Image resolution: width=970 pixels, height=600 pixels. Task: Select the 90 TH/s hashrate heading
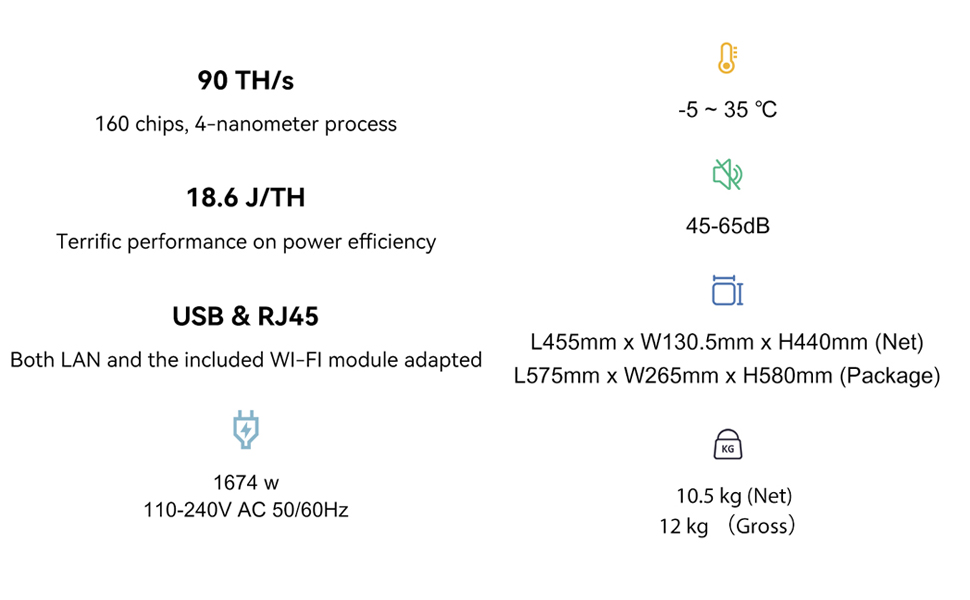coord(246,81)
